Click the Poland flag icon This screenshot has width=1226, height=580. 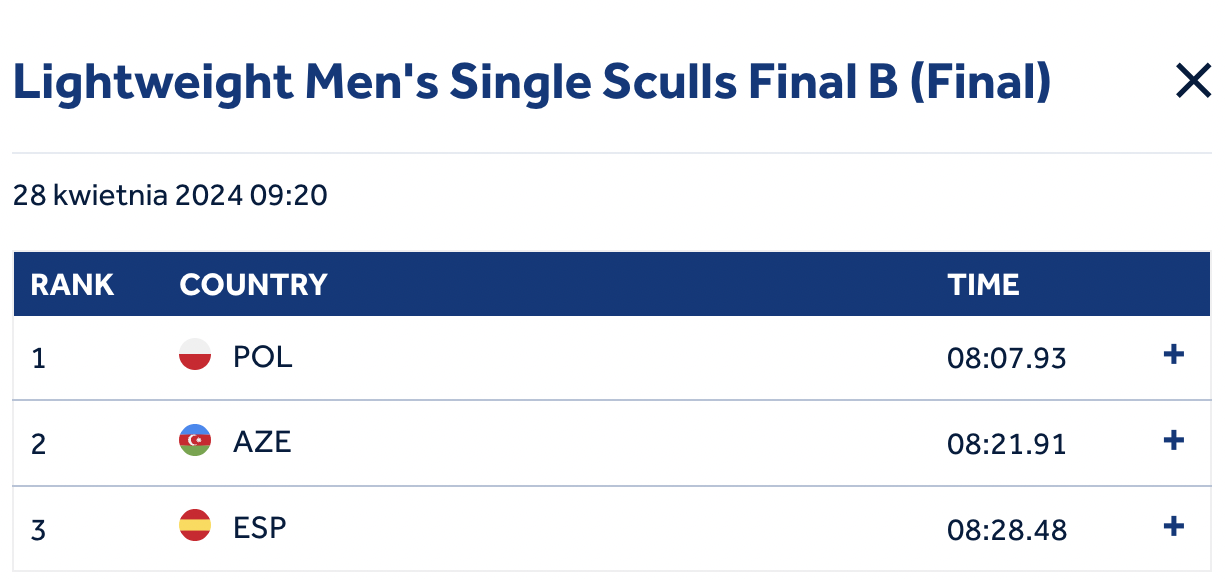click(x=195, y=355)
